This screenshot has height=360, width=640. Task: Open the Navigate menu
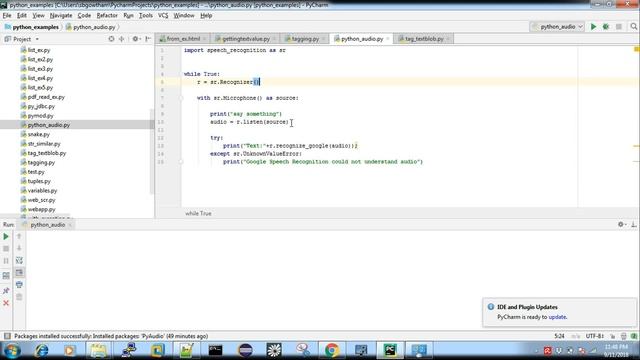click(61, 16)
